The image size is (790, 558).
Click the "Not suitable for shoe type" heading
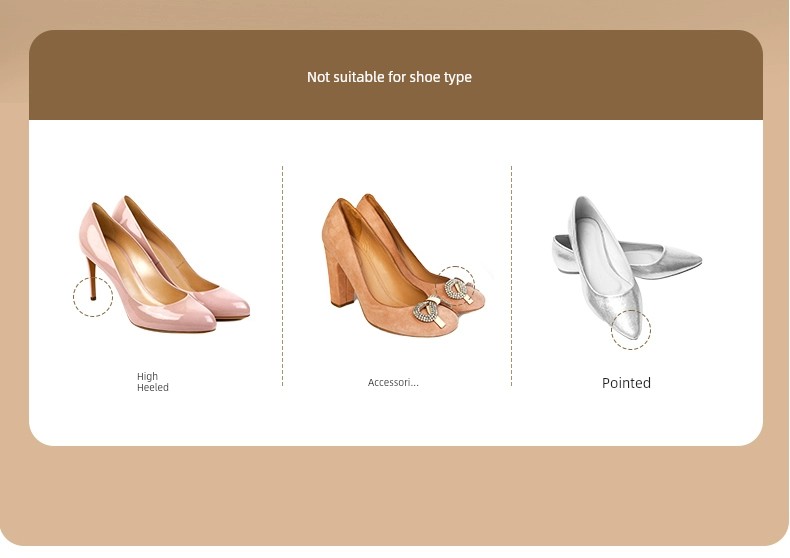click(x=389, y=77)
